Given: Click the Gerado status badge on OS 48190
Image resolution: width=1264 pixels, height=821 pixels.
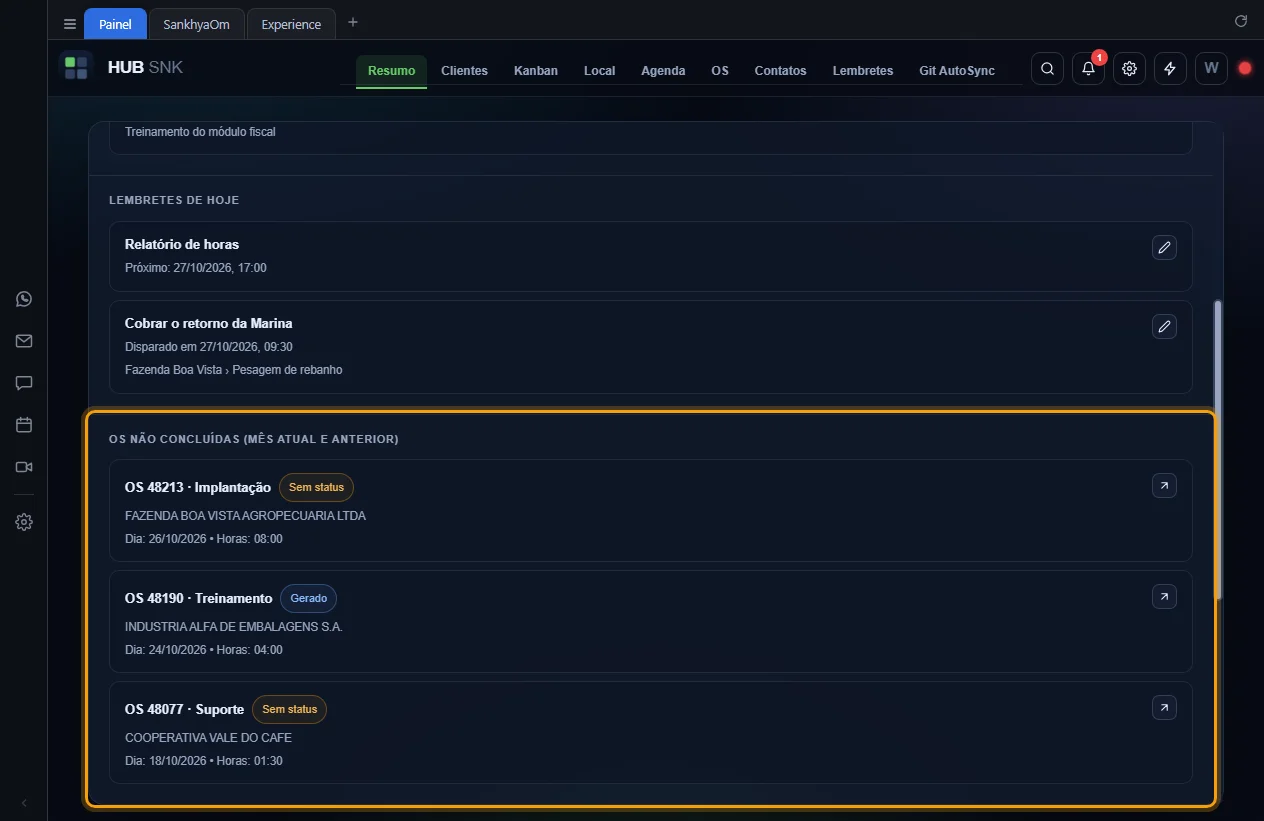Looking at the screenshot, I should [309, 598].
